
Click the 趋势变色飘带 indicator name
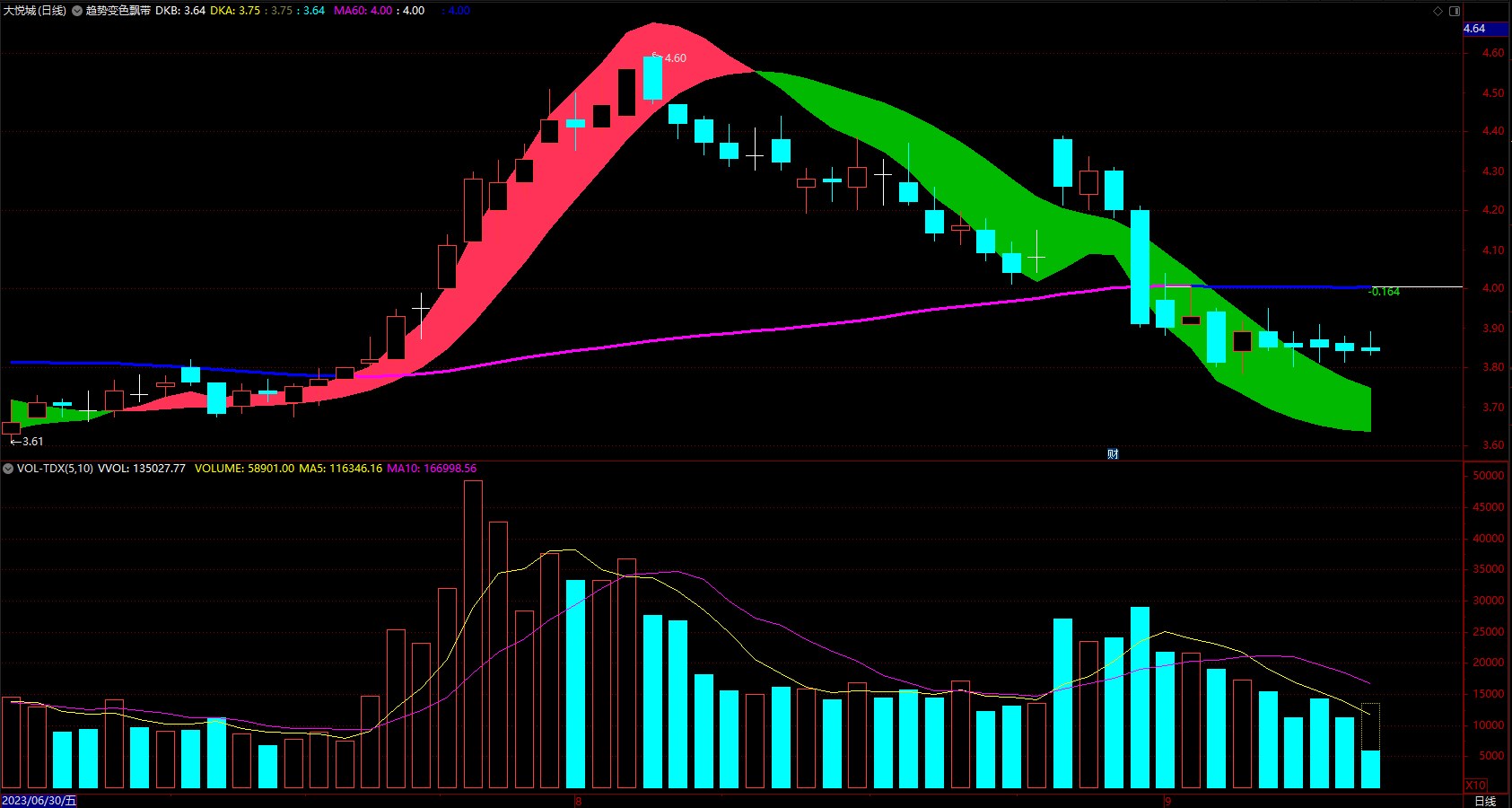click(x=118, y=11)
